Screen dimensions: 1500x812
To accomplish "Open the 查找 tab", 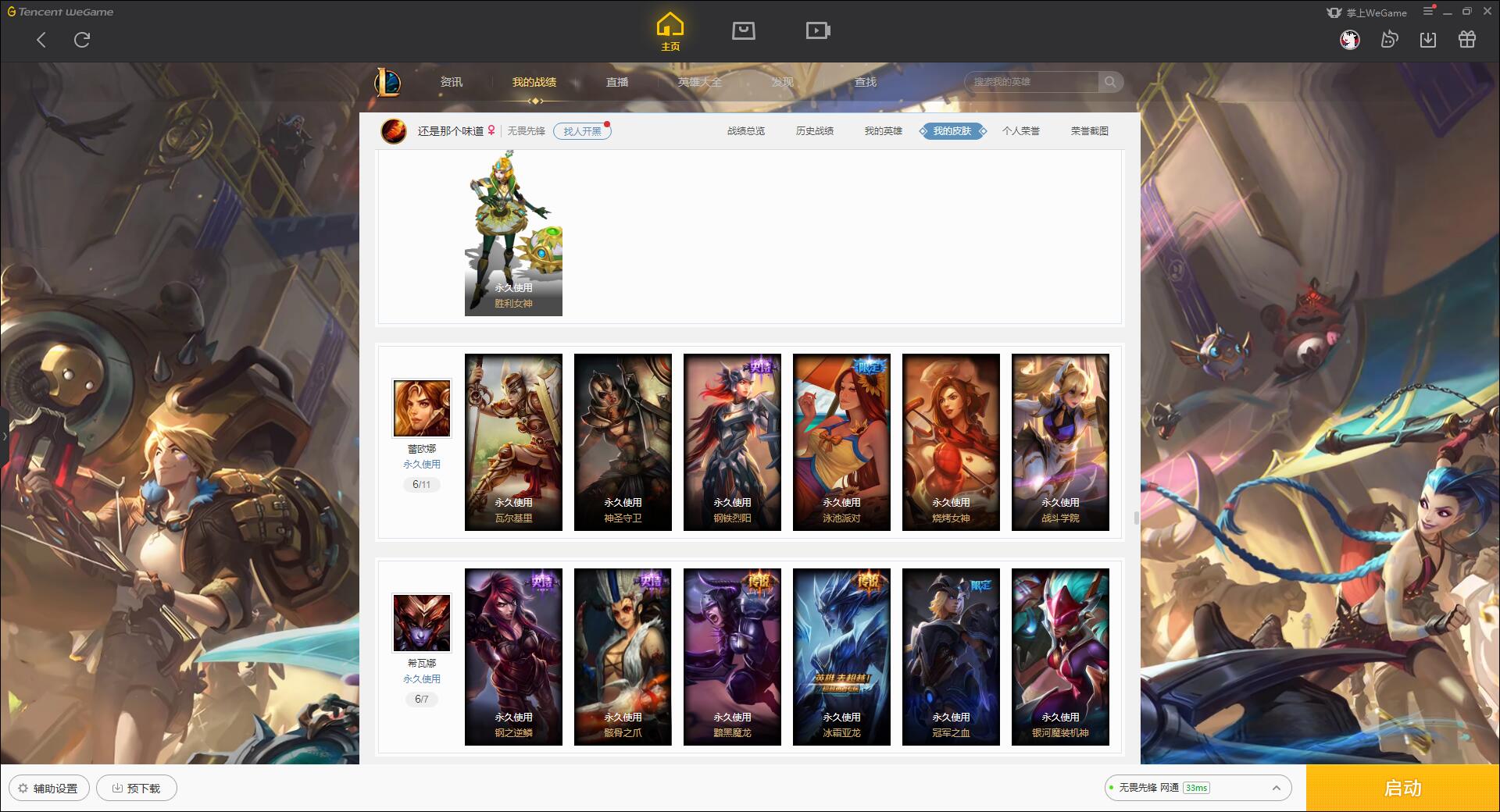I will click(866, 82).
